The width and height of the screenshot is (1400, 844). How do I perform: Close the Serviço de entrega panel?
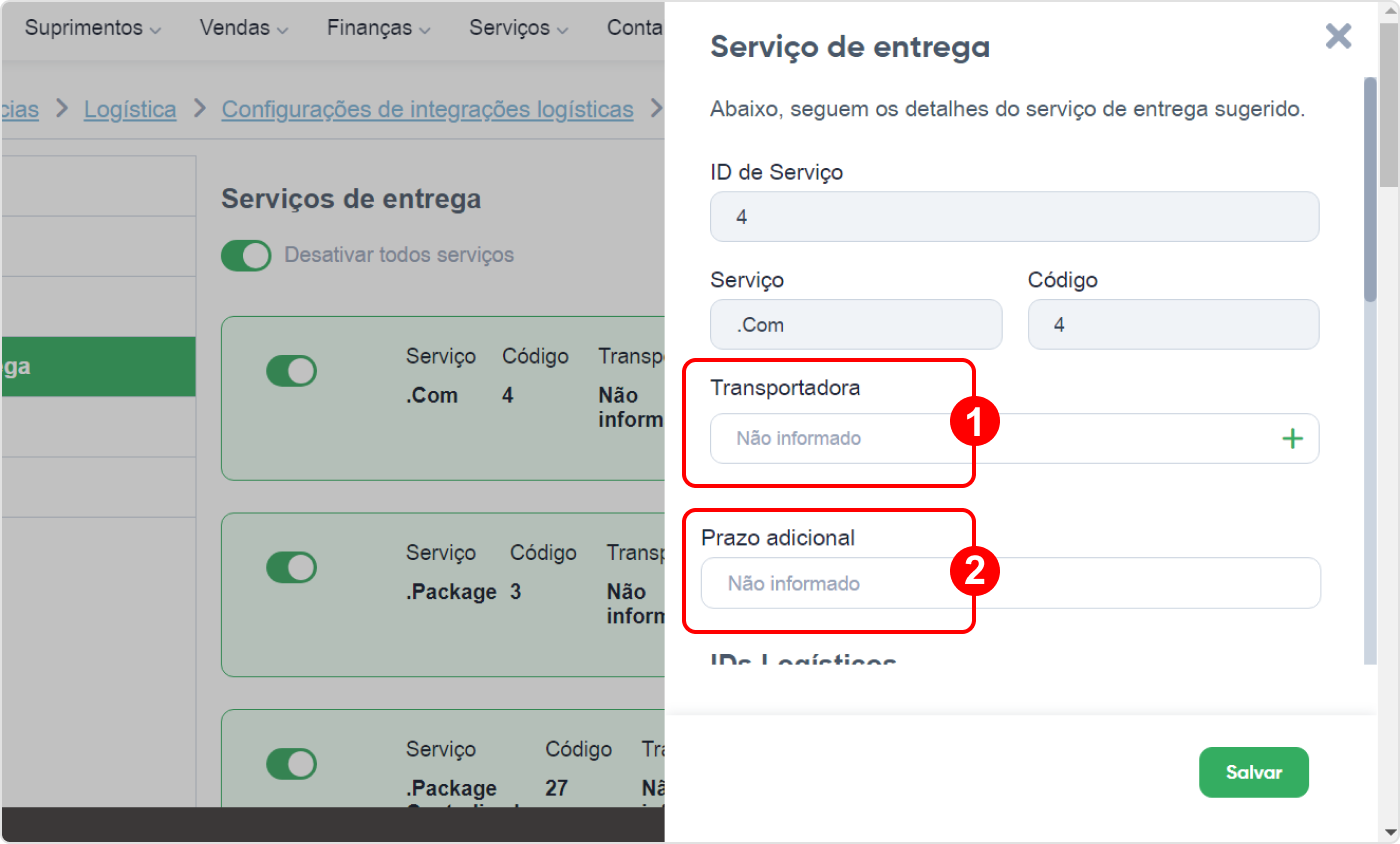(x=1338, y=37)
